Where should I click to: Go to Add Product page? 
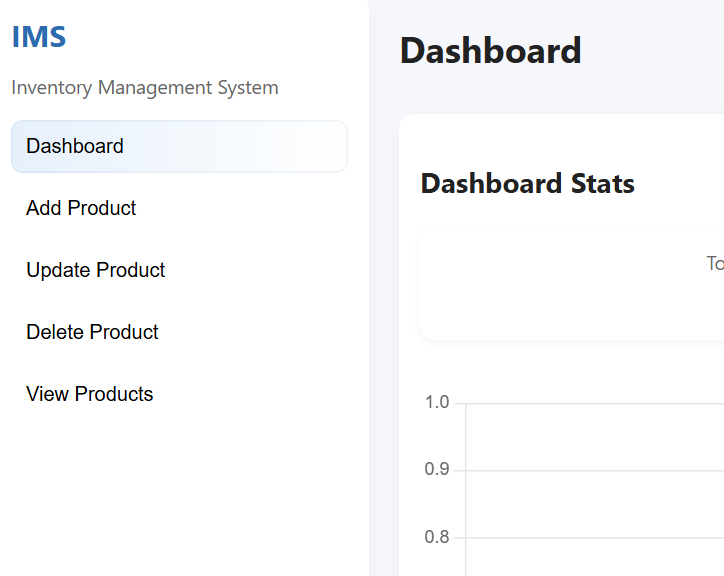click(x=81, y=208)
